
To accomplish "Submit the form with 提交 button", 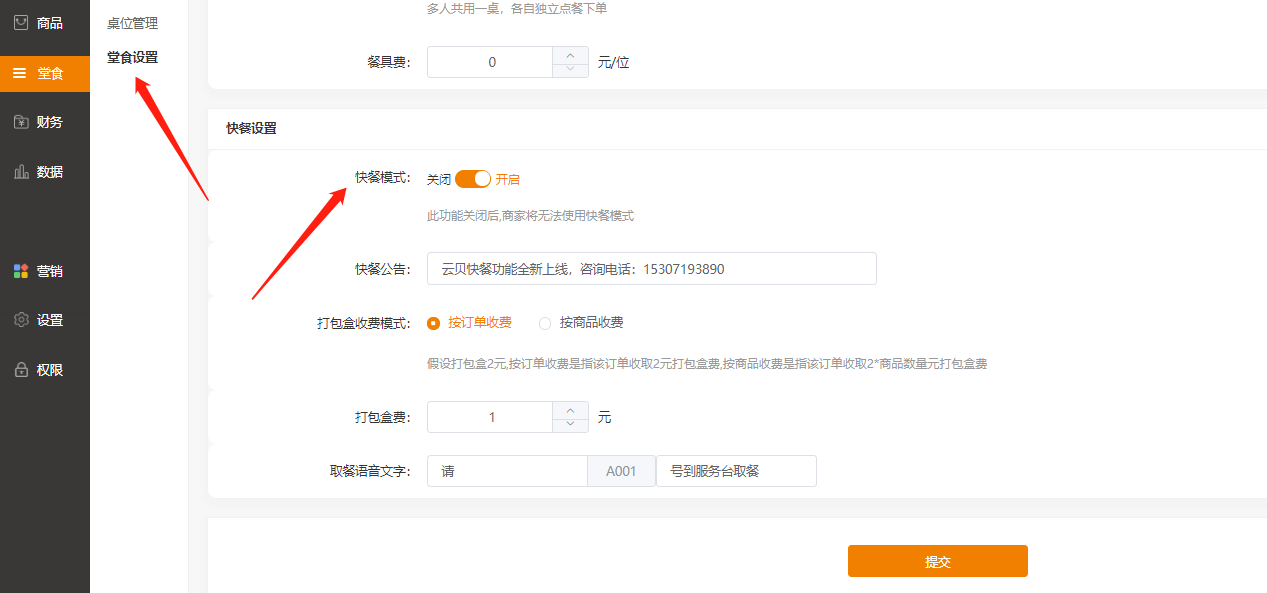I will pos(937,561).
